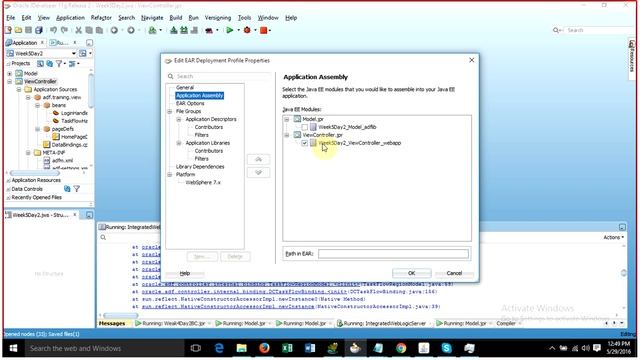Collapse the Application Descriptors node
This screenshot has height=360, width=640.
(179, 119)
